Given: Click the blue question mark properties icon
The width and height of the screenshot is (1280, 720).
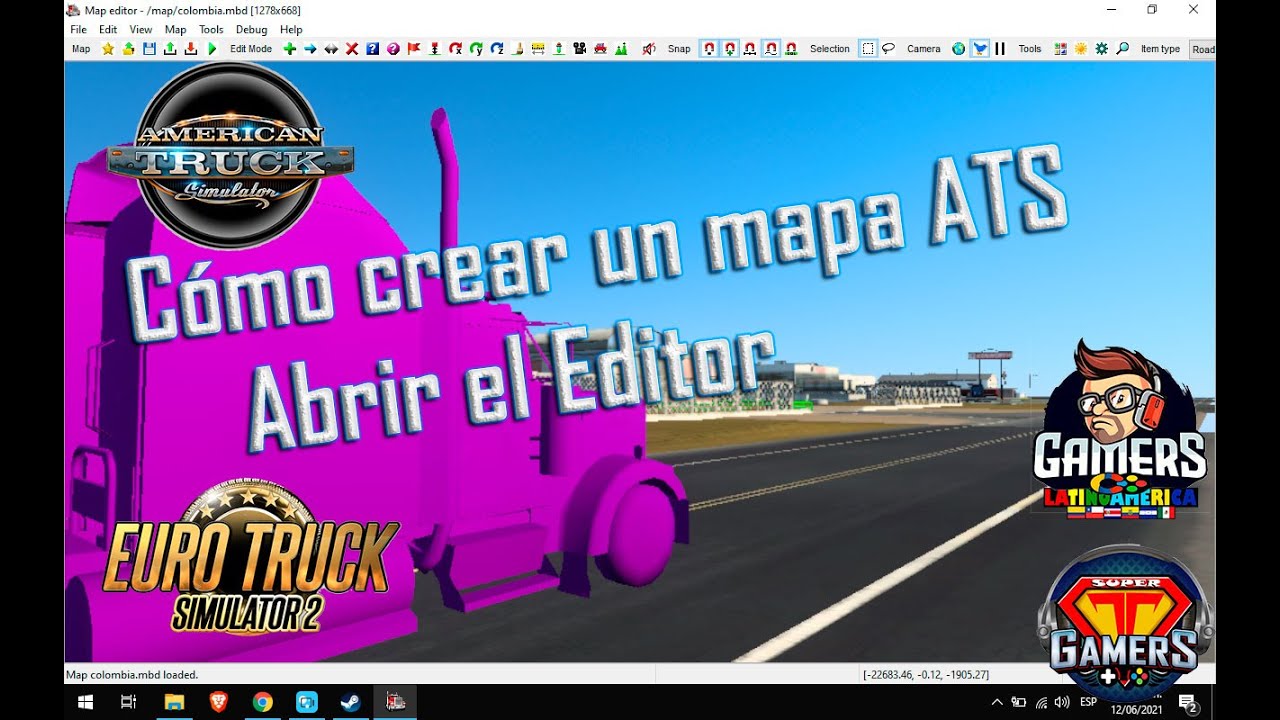Looking at the screenshot, I should [x=372, y=48].
